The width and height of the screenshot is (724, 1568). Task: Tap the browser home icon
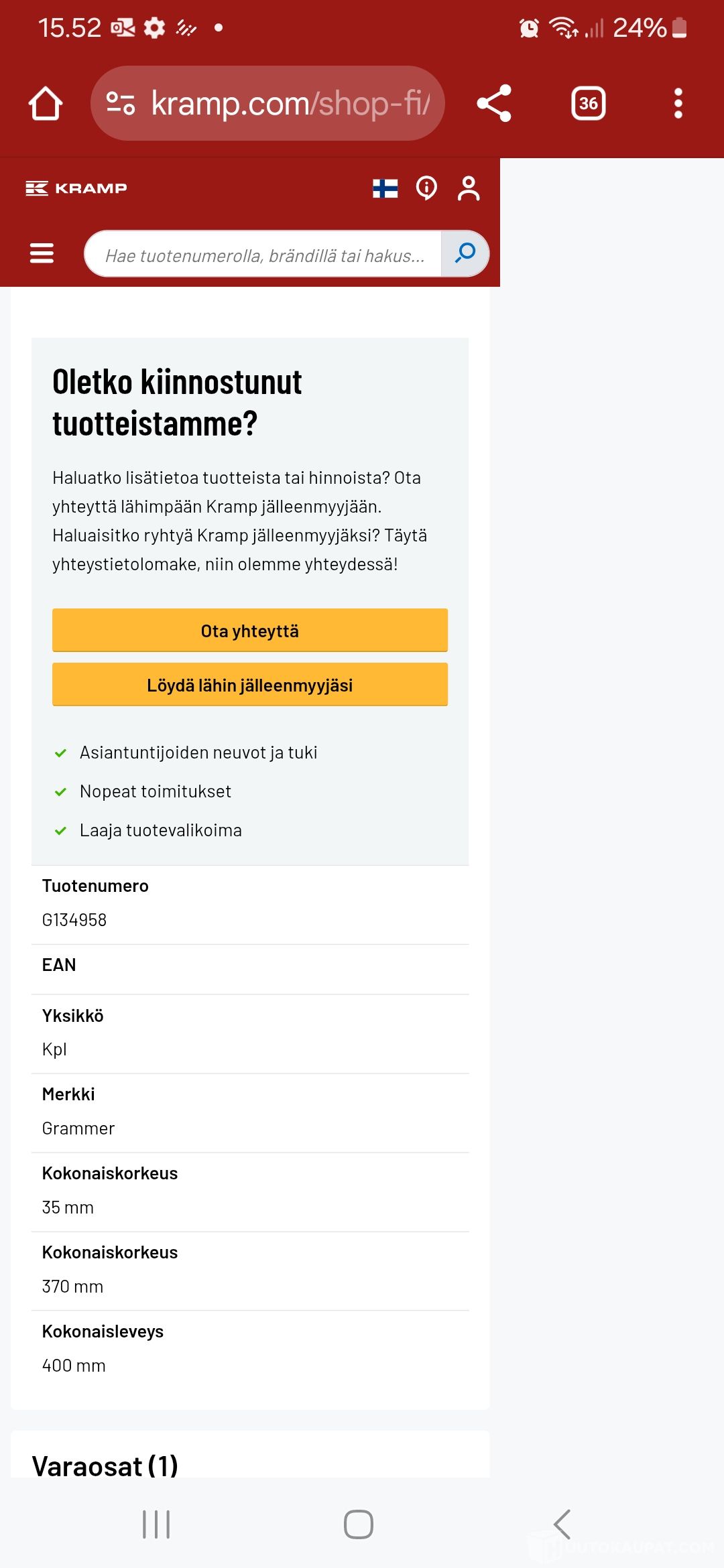[46, 104]
